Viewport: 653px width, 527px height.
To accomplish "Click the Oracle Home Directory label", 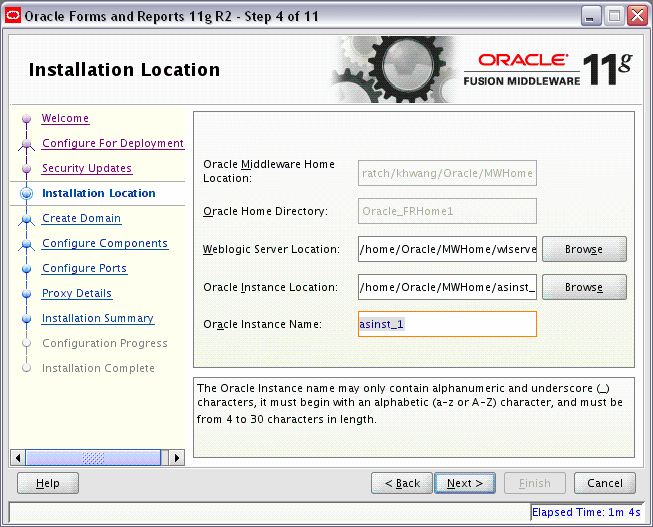I will [x=265, y=211].
